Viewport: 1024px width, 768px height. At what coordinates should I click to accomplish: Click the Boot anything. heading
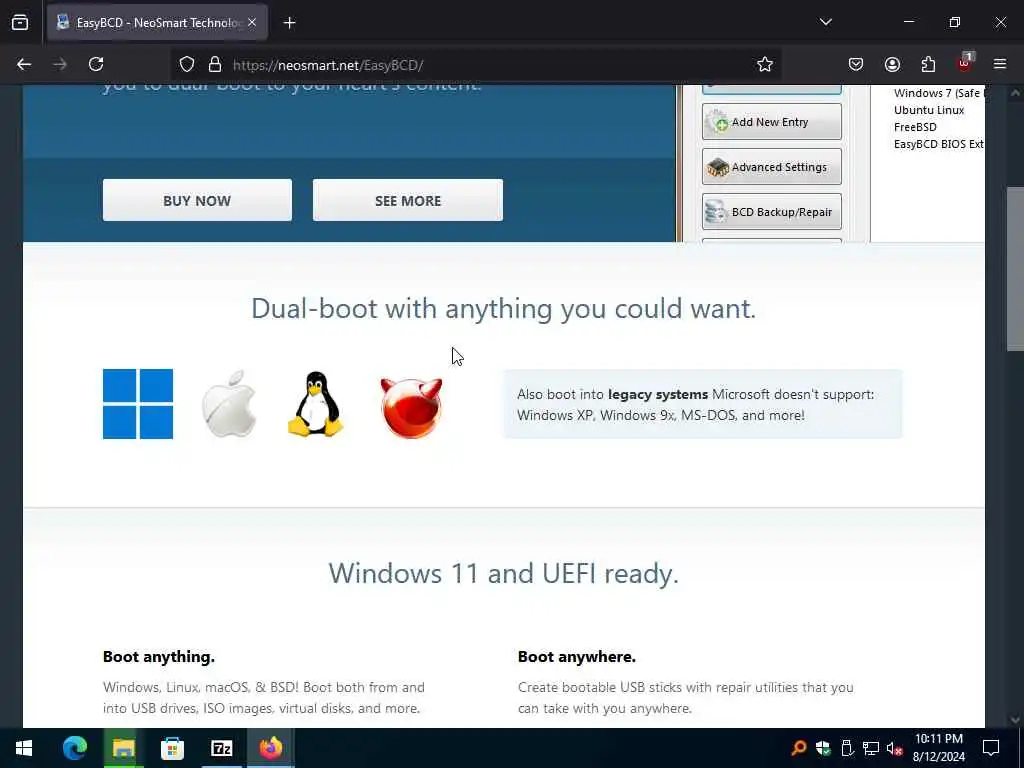pos(159,657)
